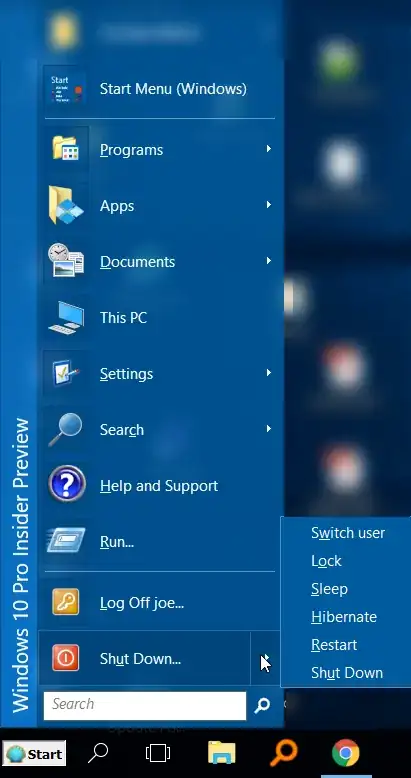411x778 pixels.
Task: Click the magnifier button beside the Search box
Action: click(x=262, y=705)
